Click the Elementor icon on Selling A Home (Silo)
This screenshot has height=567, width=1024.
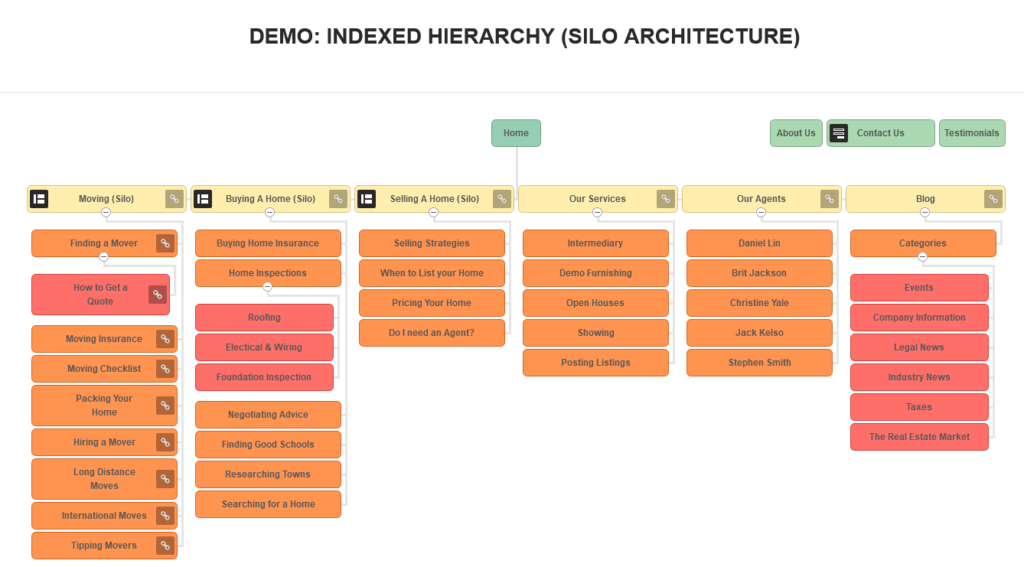point(366,199)
